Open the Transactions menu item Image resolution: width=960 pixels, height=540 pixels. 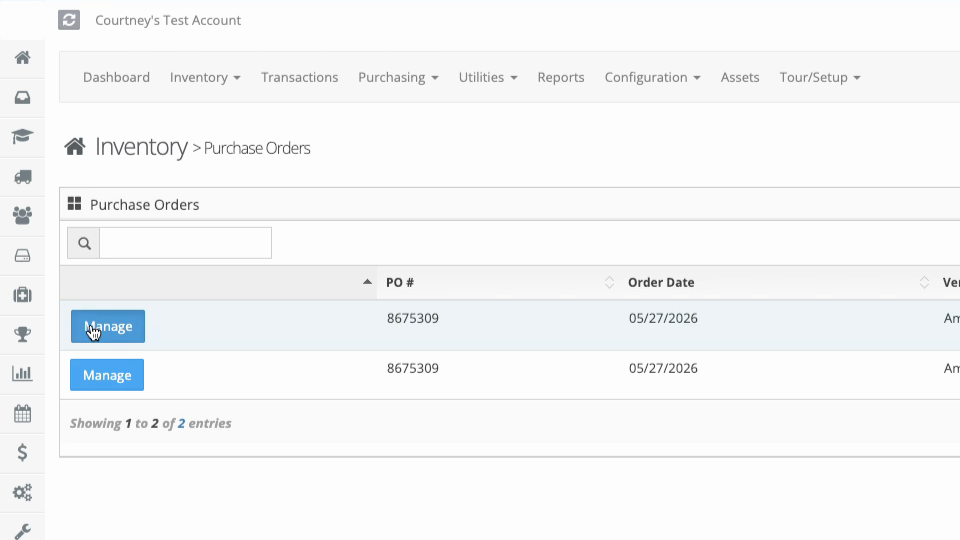pos(299,77)
